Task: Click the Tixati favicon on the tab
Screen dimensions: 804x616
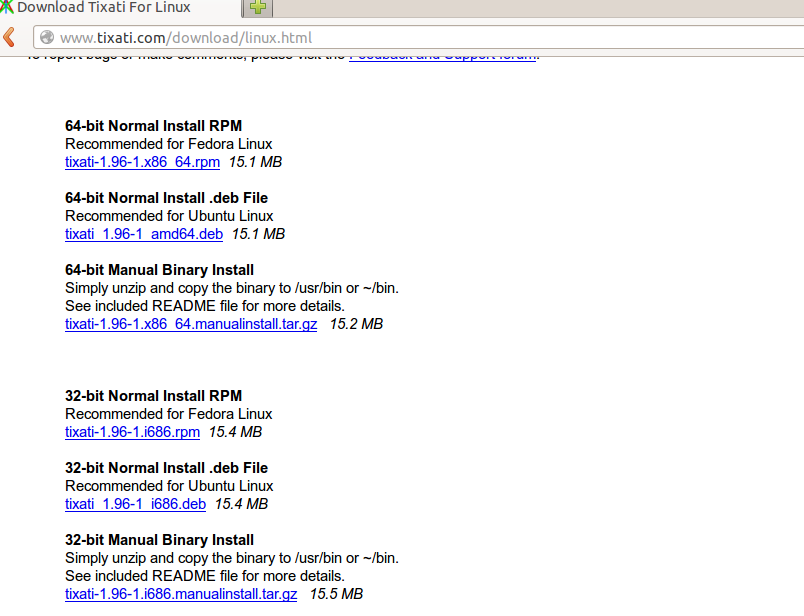Action: click(7, 7)
